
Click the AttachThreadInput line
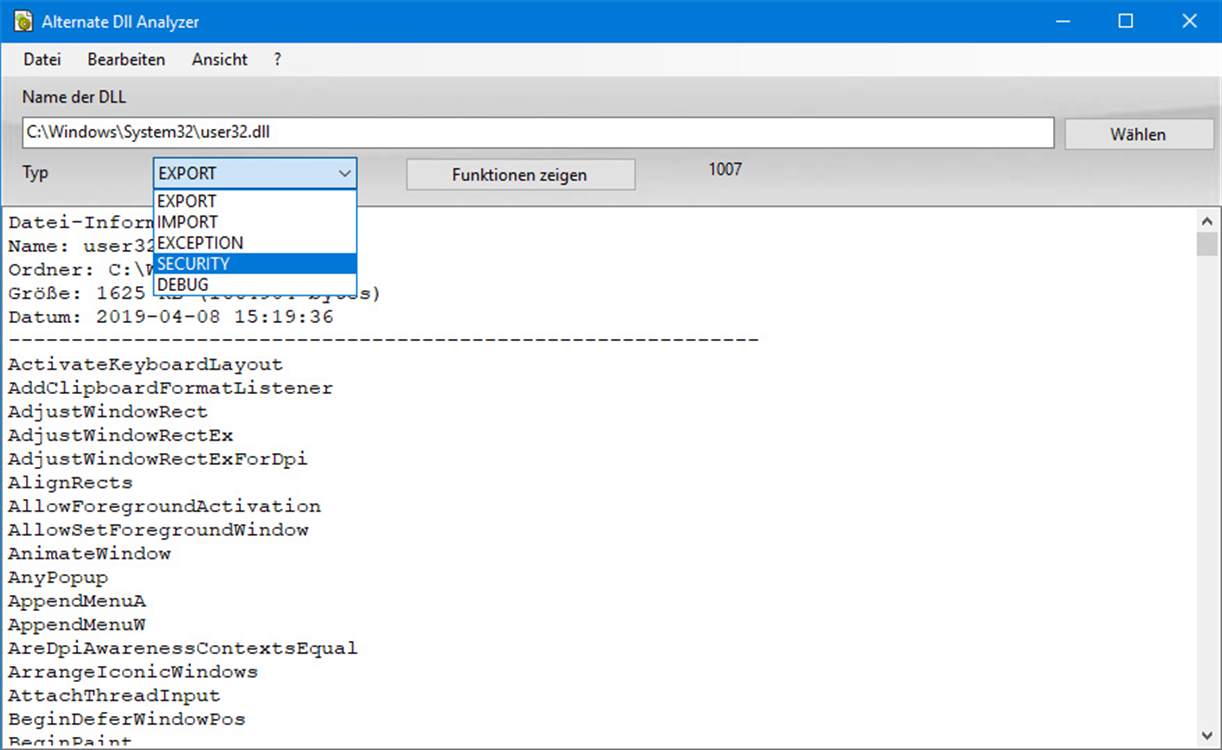tap(114, 696)
